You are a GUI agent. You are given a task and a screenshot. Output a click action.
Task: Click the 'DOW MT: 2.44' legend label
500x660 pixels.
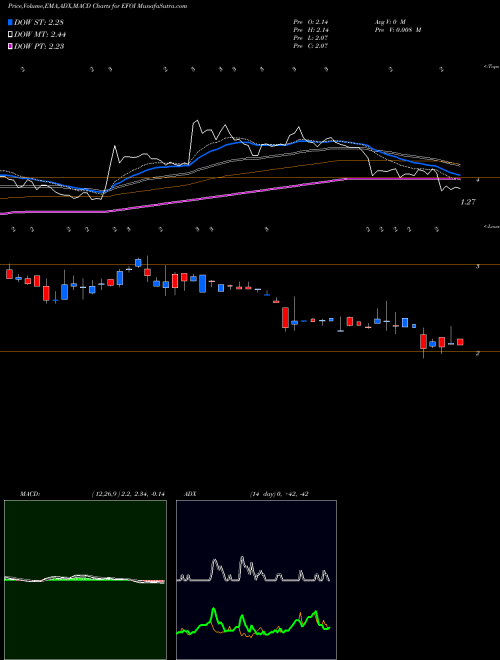coord(40,35)
